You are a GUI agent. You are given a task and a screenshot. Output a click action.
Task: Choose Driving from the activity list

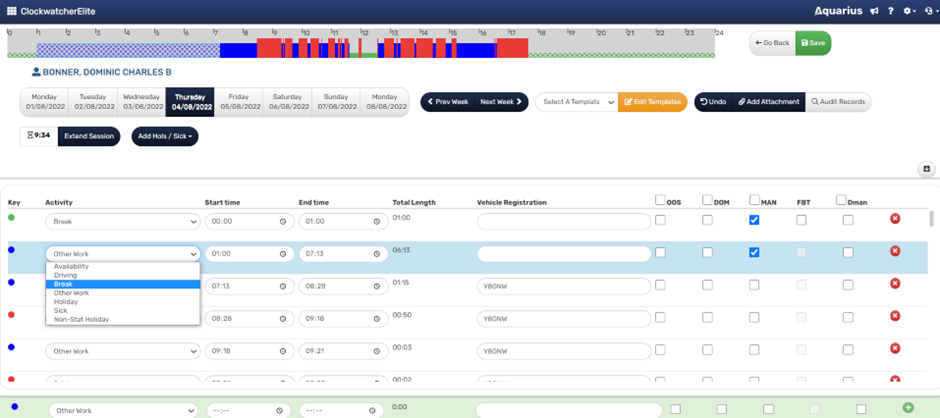point(65,275)
